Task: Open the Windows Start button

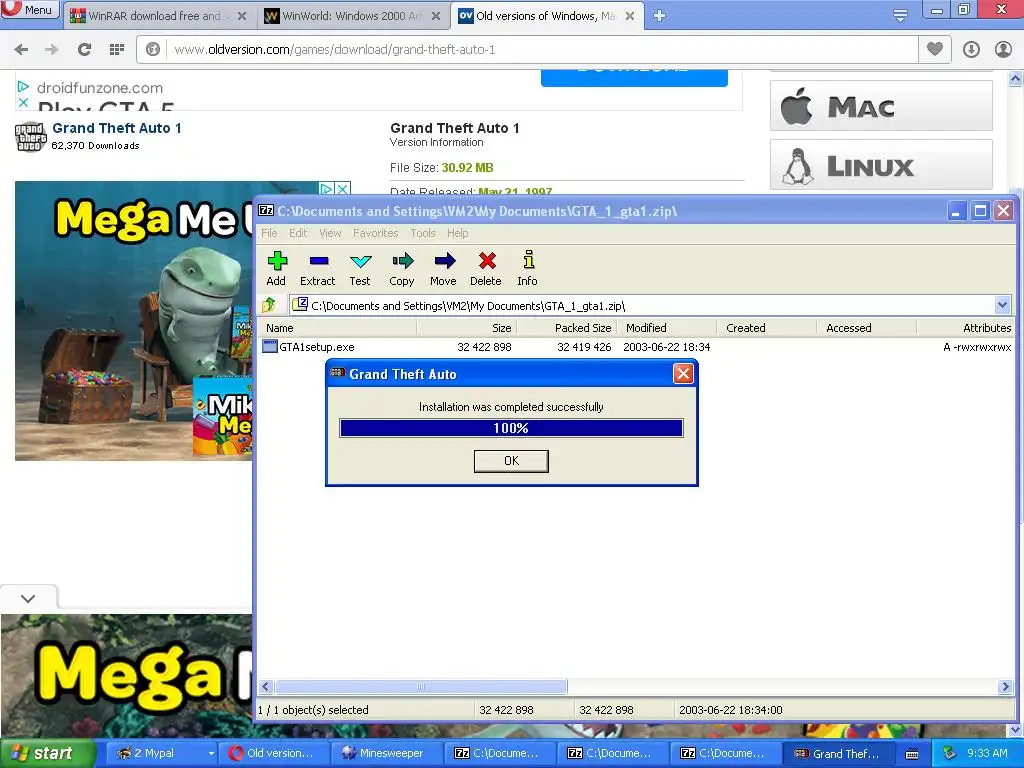Action: point(47,753)
